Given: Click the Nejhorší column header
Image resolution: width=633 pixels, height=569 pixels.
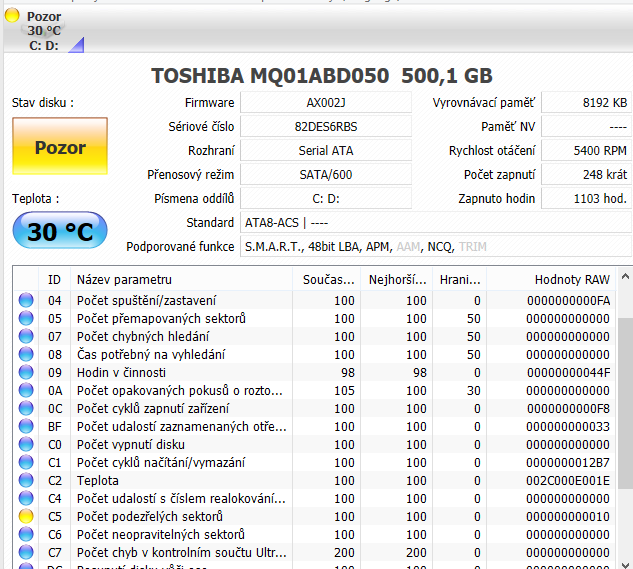Looking at the screenshot, I should tap(397, 279).
